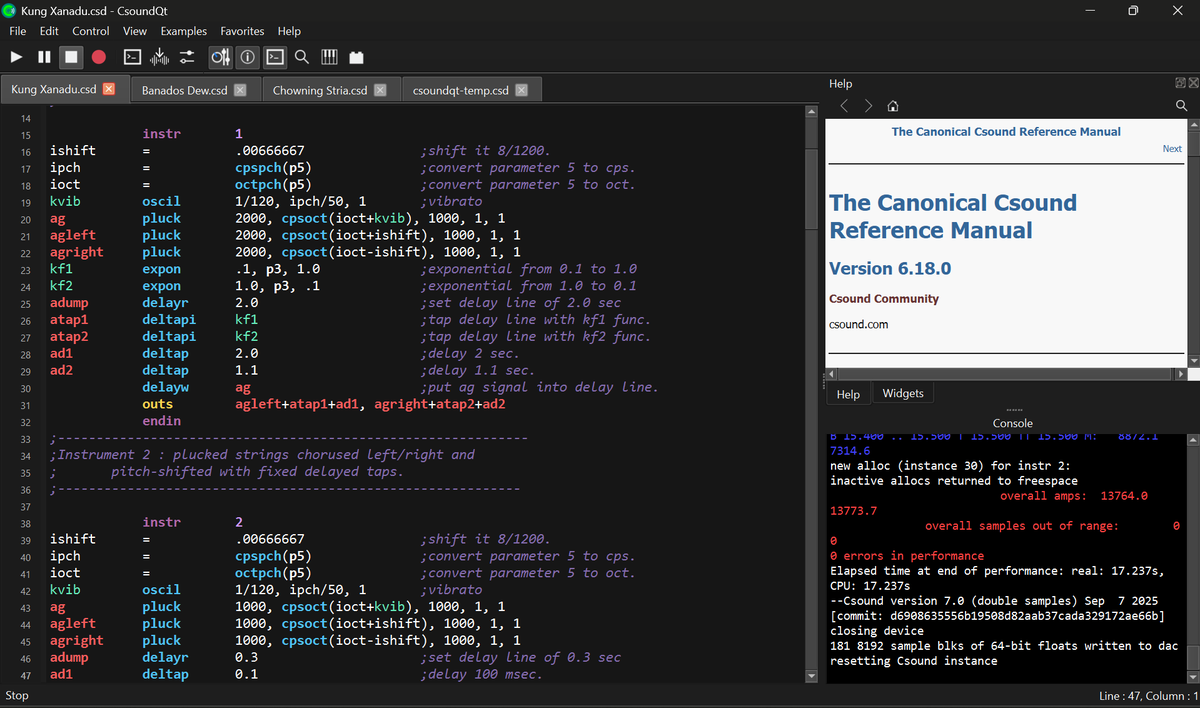Open the Inspector magnifier icon in toolbar

[301, 57]
